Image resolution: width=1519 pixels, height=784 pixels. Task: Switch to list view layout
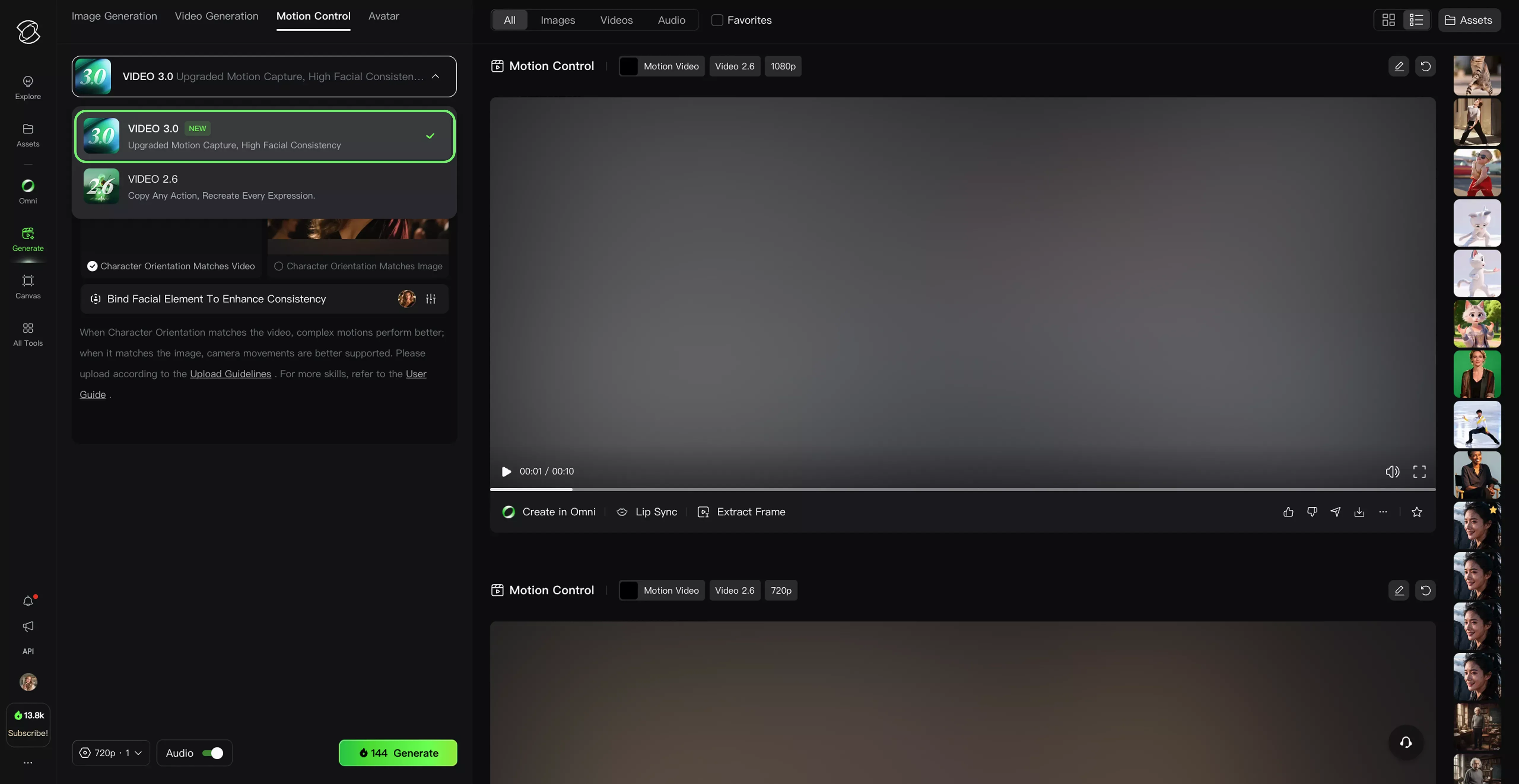1416,20
